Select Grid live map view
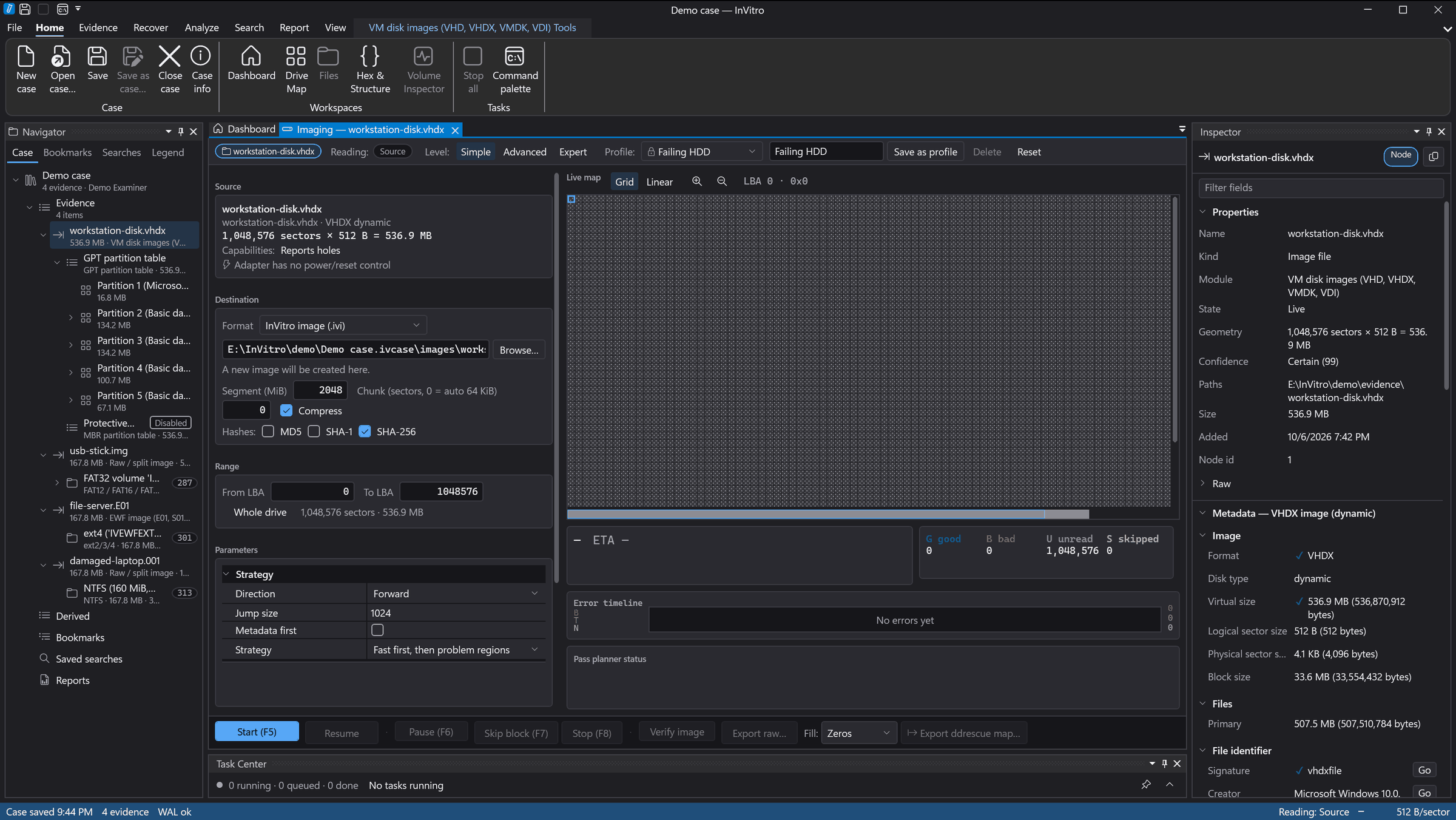Viewport: 1456px width, 820px height. click(624, 181)
